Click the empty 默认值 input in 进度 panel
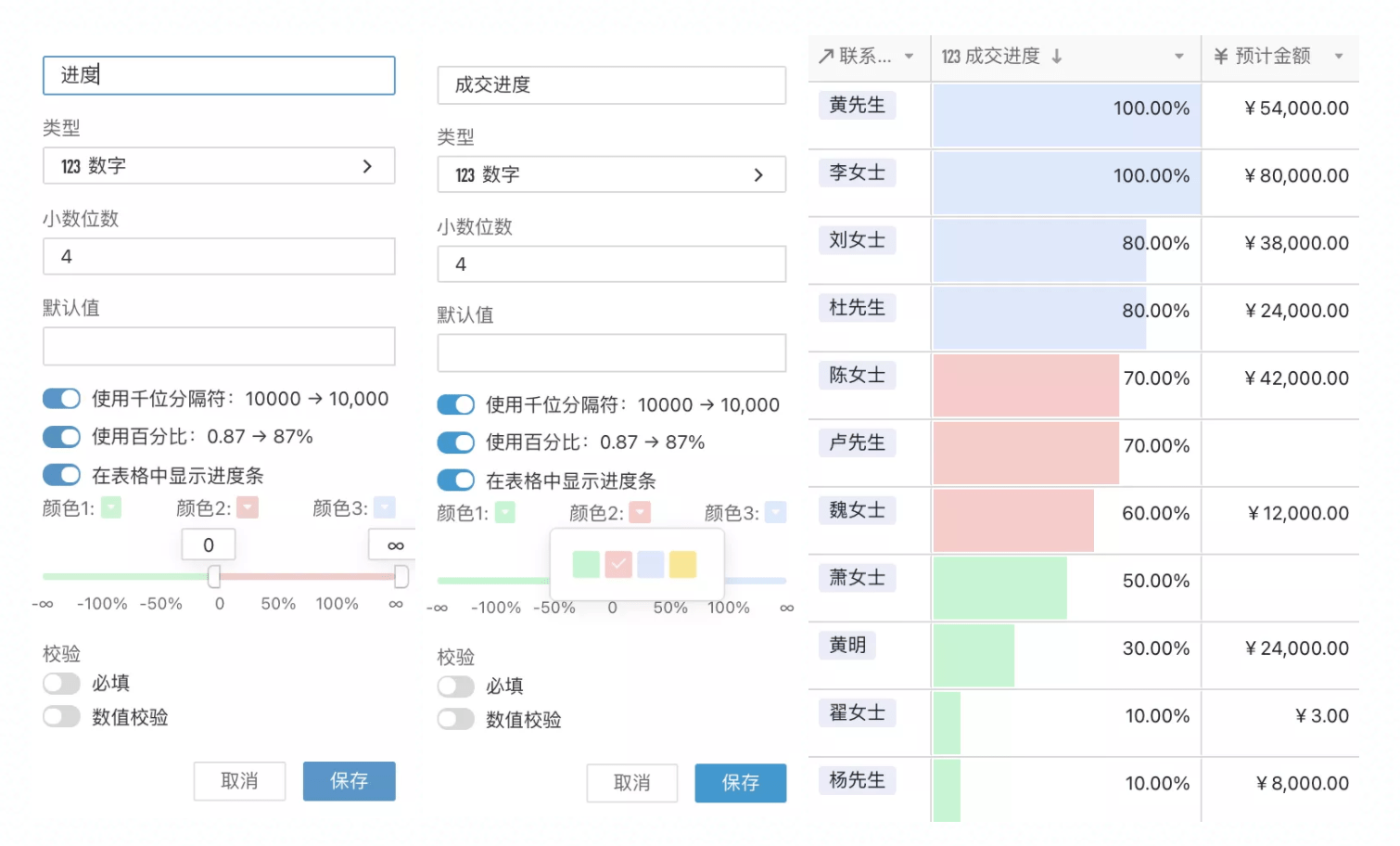This screenshot has height=846, width=1400. [219, 346]
